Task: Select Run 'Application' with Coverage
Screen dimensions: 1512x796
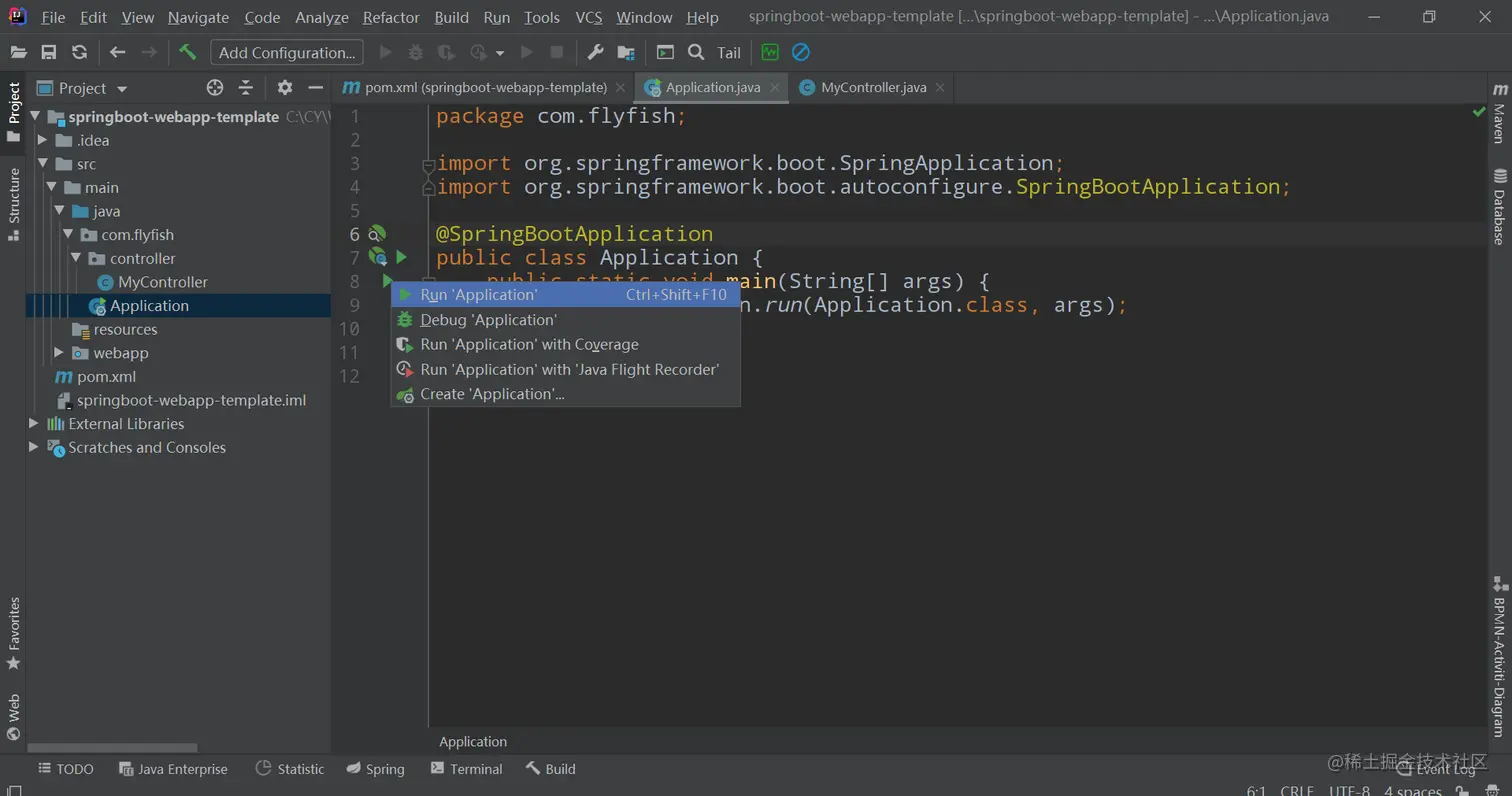Action: click(565, 345)
